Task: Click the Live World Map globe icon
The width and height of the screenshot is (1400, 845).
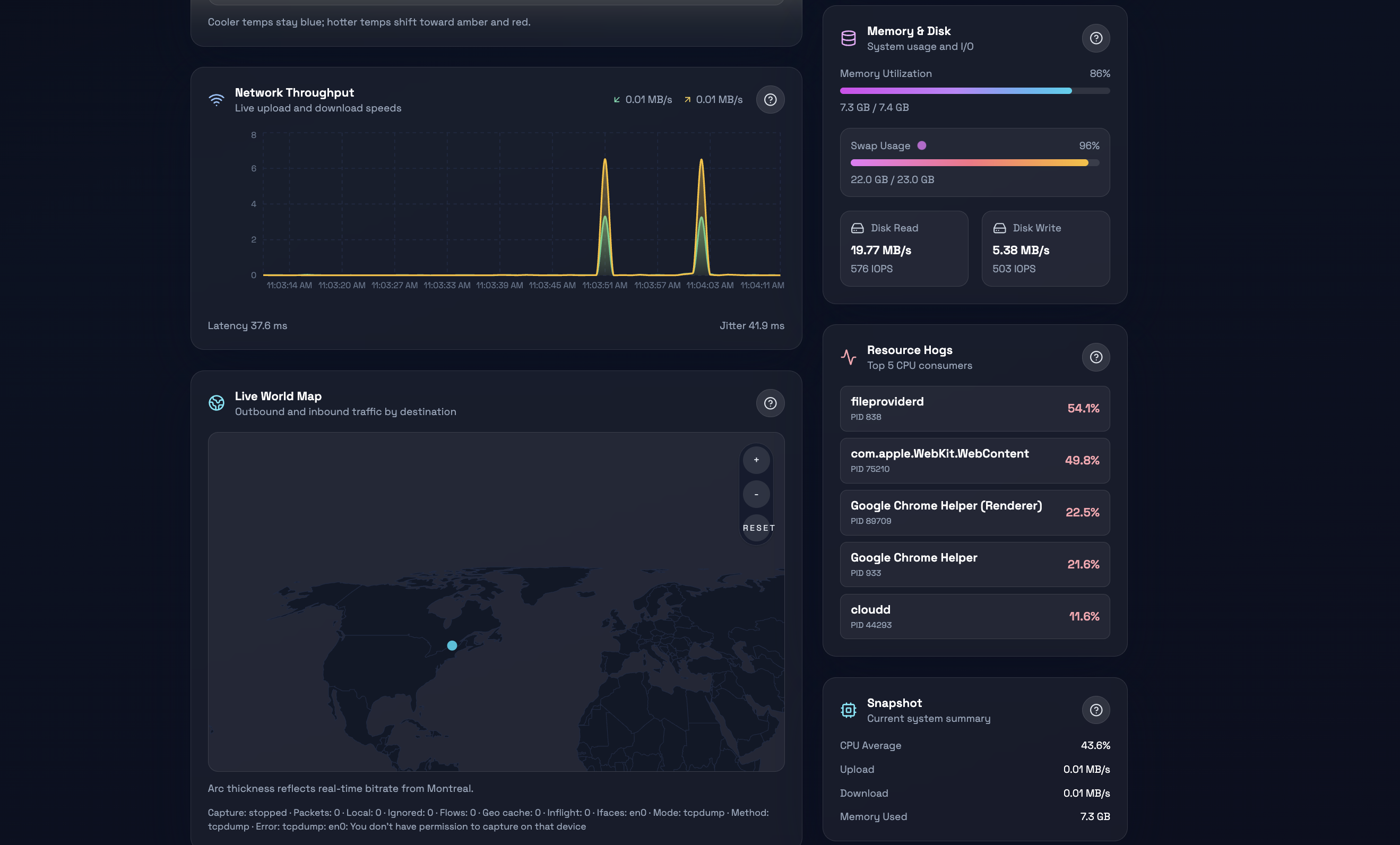Action: click(x=217, y=403)
